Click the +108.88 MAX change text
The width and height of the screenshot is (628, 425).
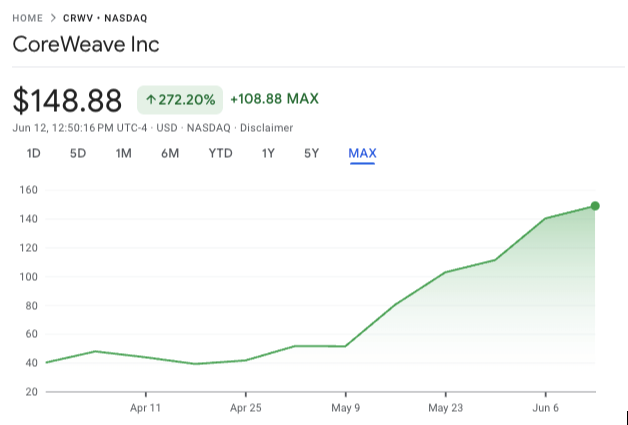click(274, 99)
